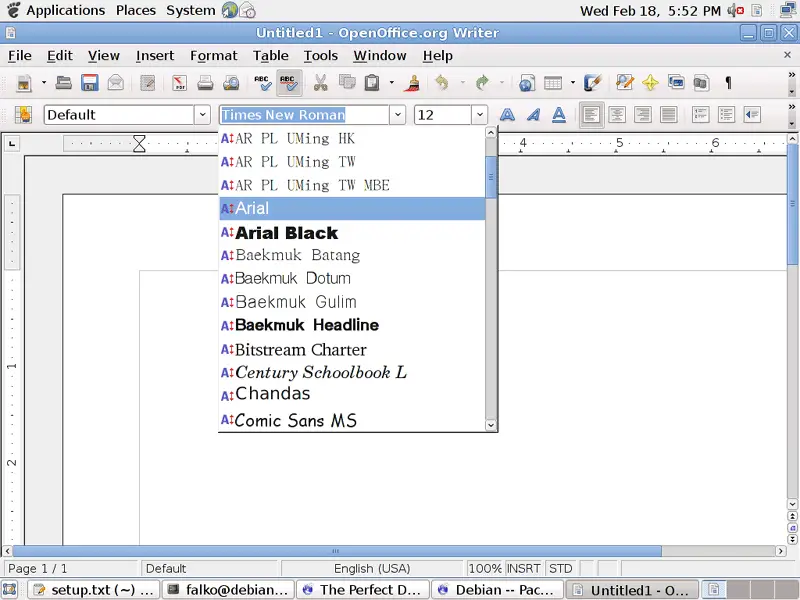Open the Apply Style dropdown arrow
Screen dimensions: 800x600
[x=203, y=115]
